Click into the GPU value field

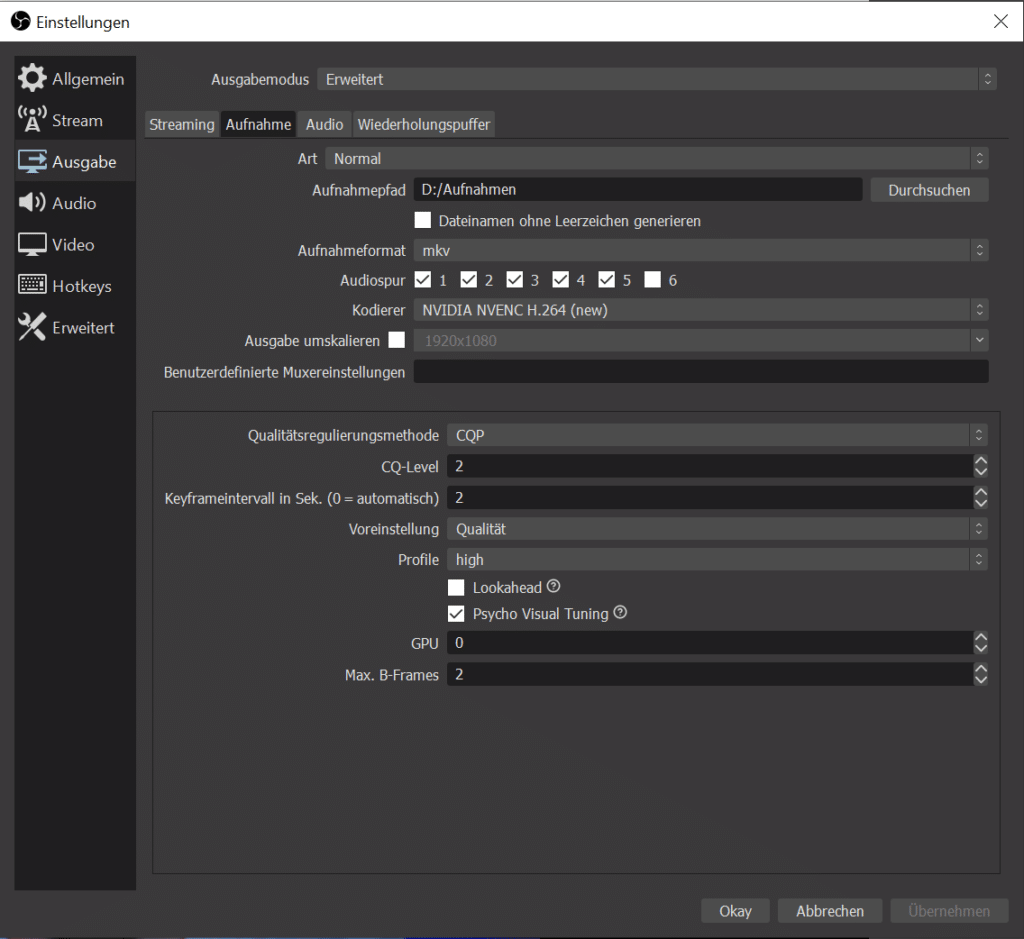(x=710, y=643)
